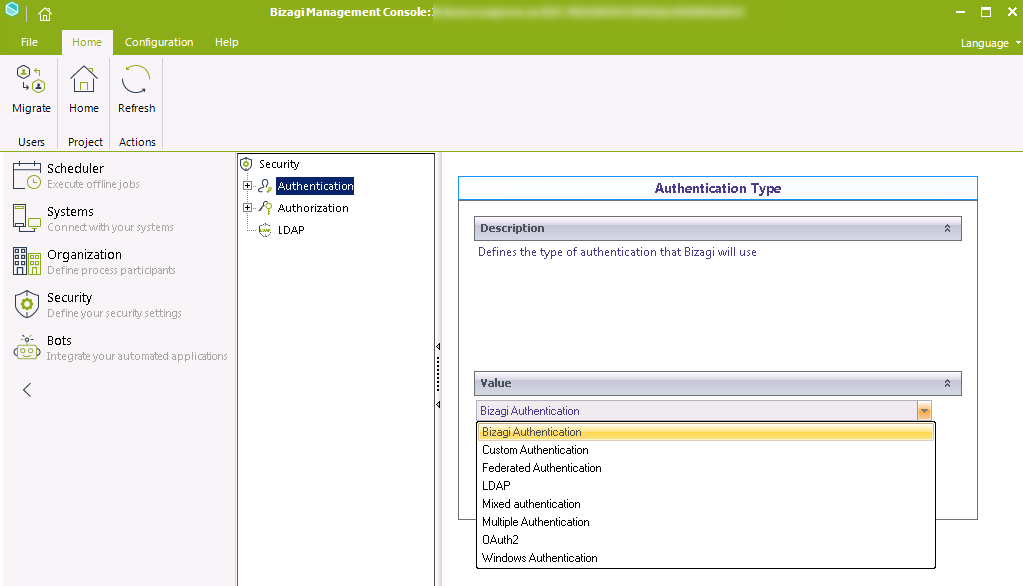Viewport: 1023px width, 586px height.
Task: Click the Authentication Type heading
Action: pyautogui.click(x=718, y=188)
